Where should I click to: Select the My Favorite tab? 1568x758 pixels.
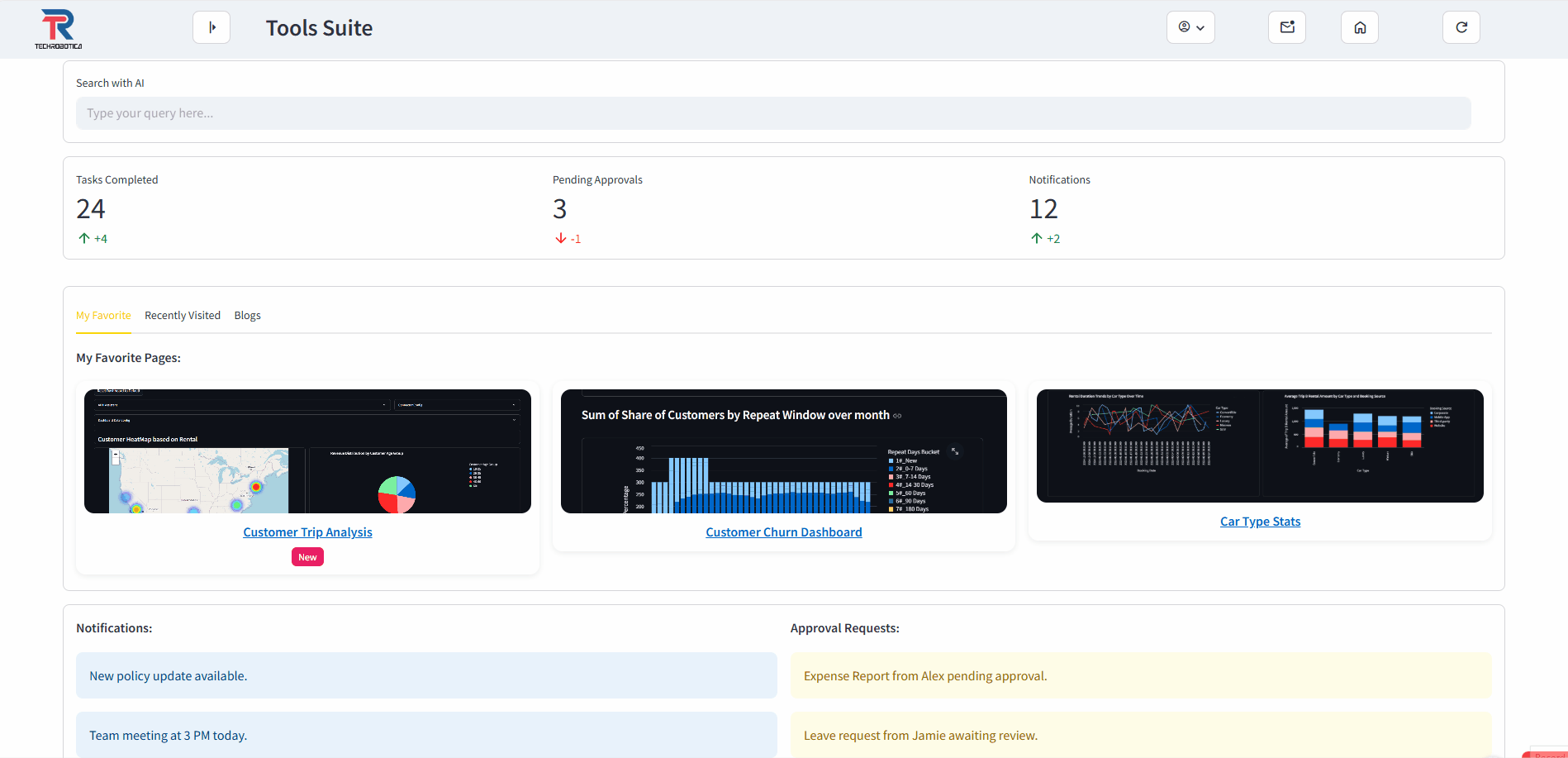(x=103, y=316)
